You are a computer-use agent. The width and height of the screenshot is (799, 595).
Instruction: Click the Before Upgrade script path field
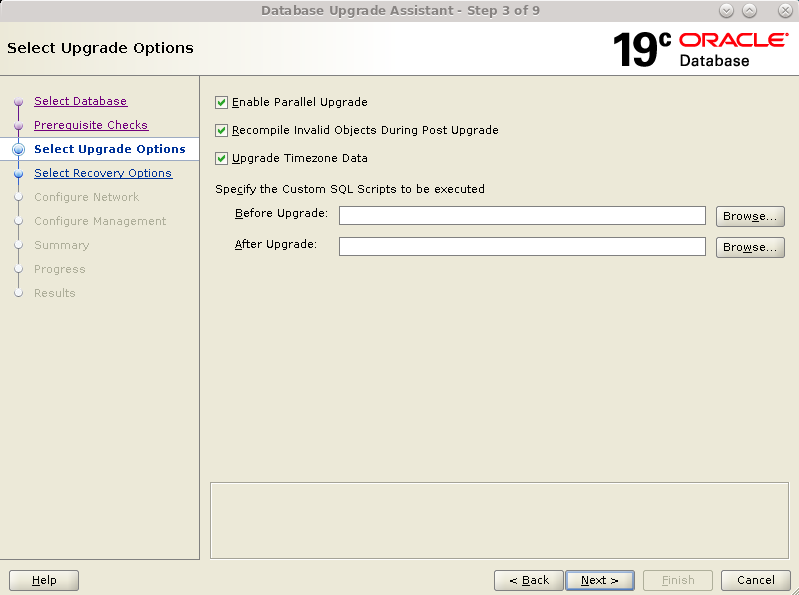pyautogui.click(x=522, y=215)
